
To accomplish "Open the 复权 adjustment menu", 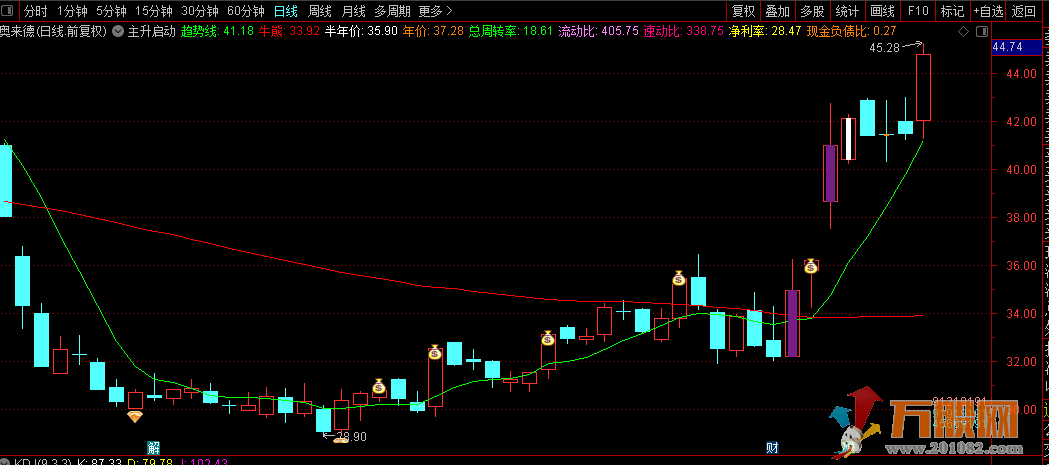I will 743,12.
